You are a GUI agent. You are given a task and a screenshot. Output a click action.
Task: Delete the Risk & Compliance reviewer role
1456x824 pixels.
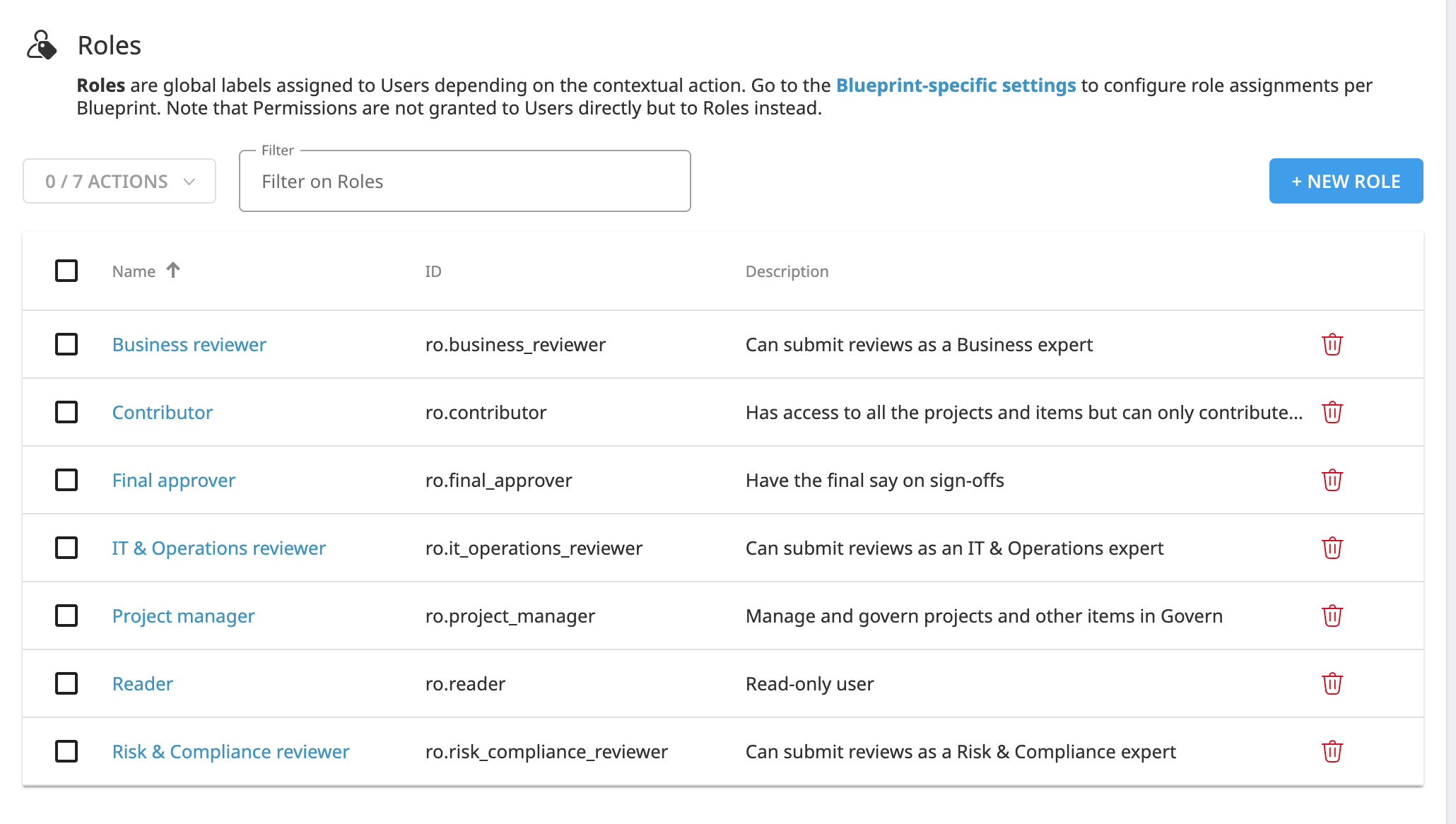tap(1332, 751)
